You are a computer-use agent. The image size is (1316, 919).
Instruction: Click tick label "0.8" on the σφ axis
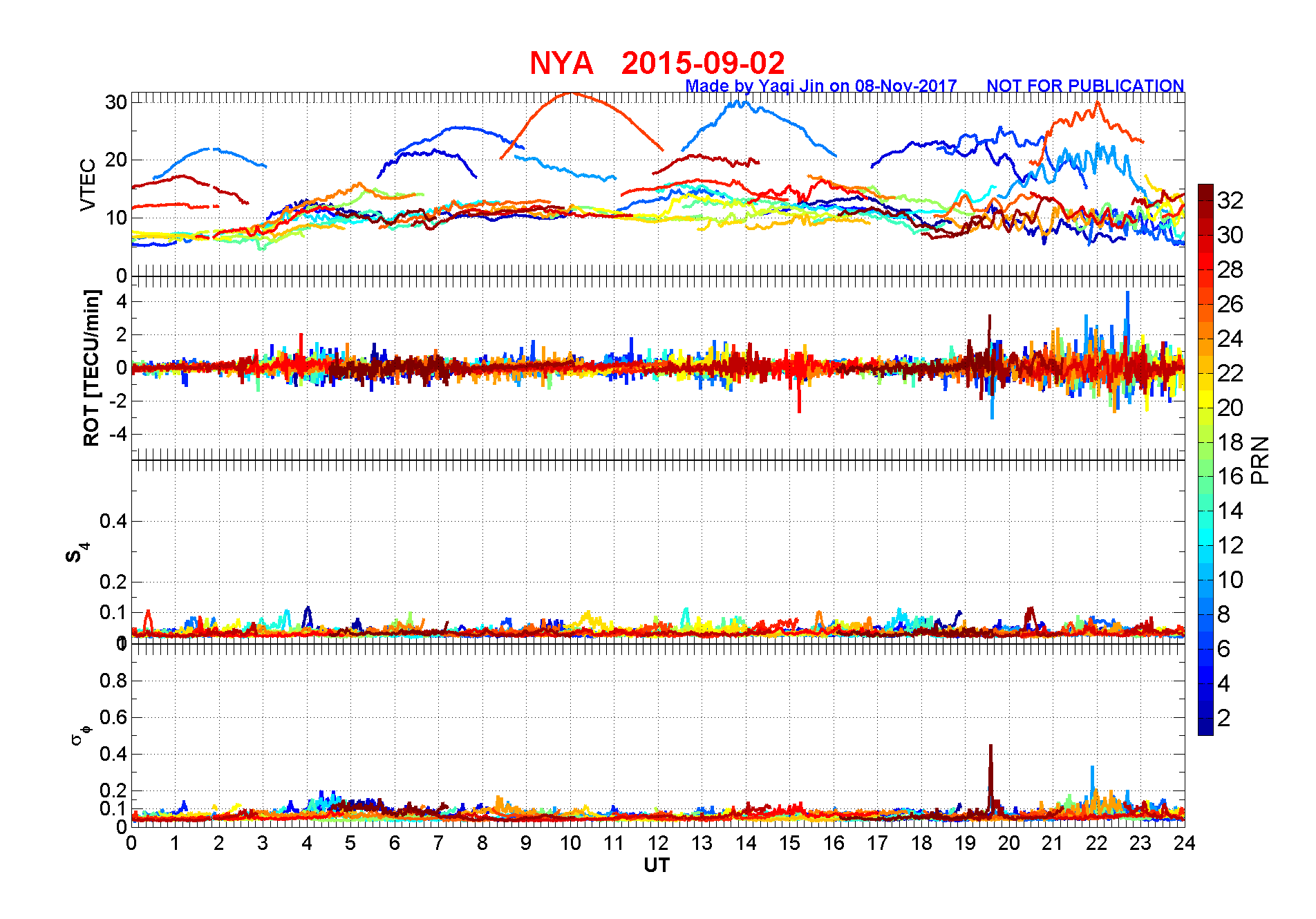pos(113,681)
